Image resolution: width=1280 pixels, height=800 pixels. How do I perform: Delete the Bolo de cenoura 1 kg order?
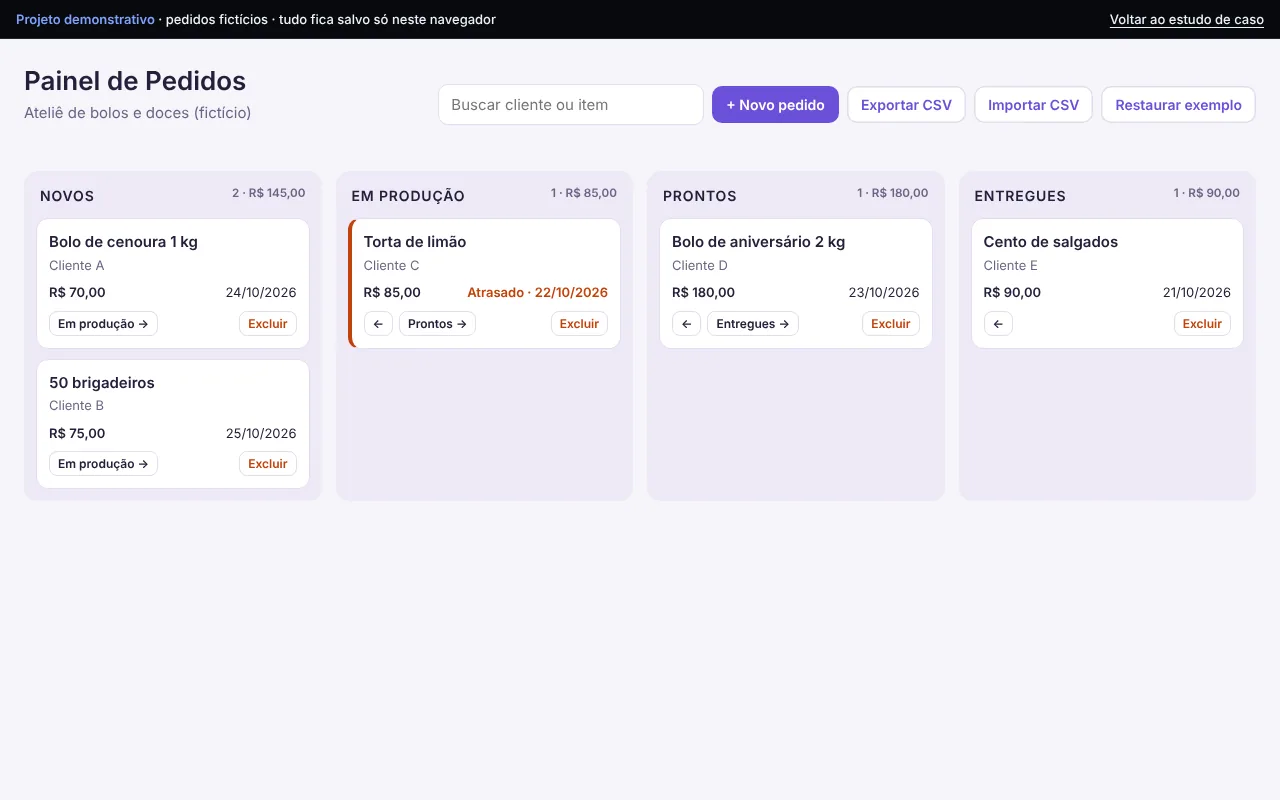tap(268, 324)
